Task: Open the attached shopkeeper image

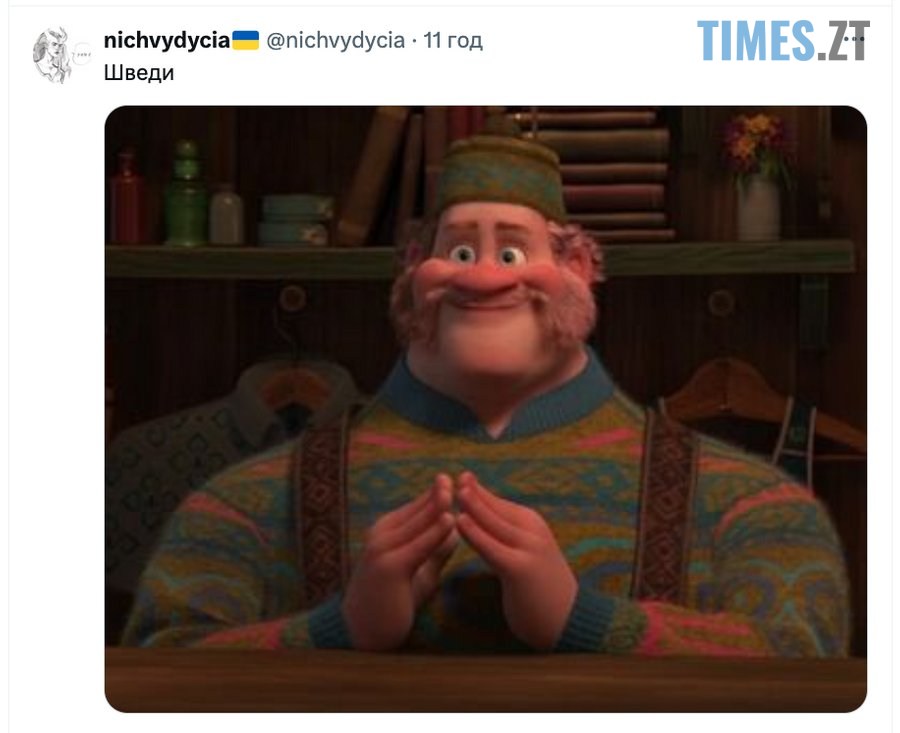Action: coord(486,409)
